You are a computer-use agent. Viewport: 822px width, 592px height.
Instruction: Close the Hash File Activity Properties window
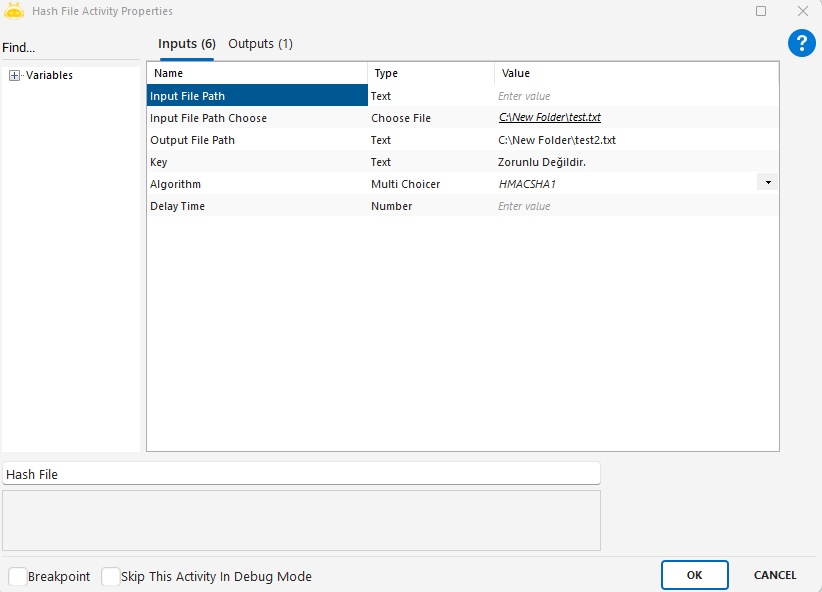tap(802, 11)
